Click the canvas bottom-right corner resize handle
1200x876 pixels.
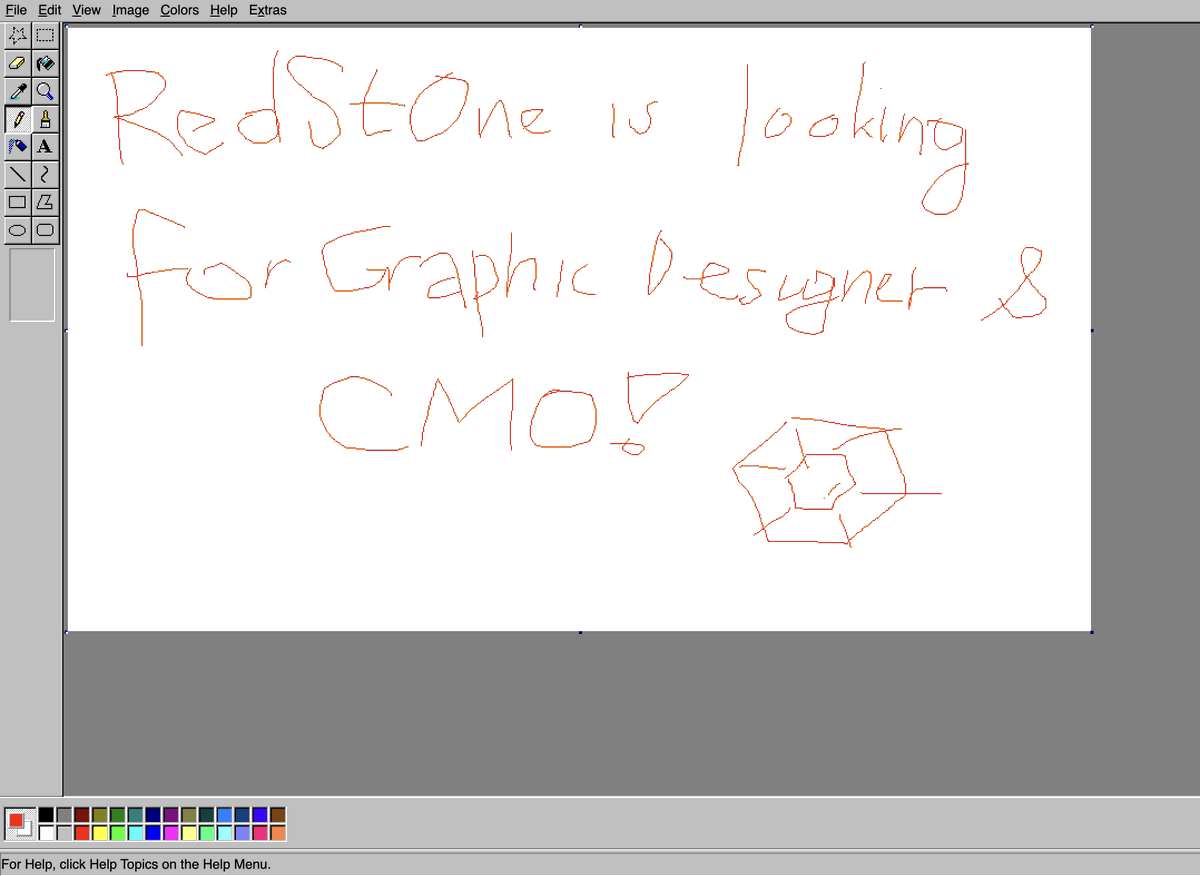1092,632
